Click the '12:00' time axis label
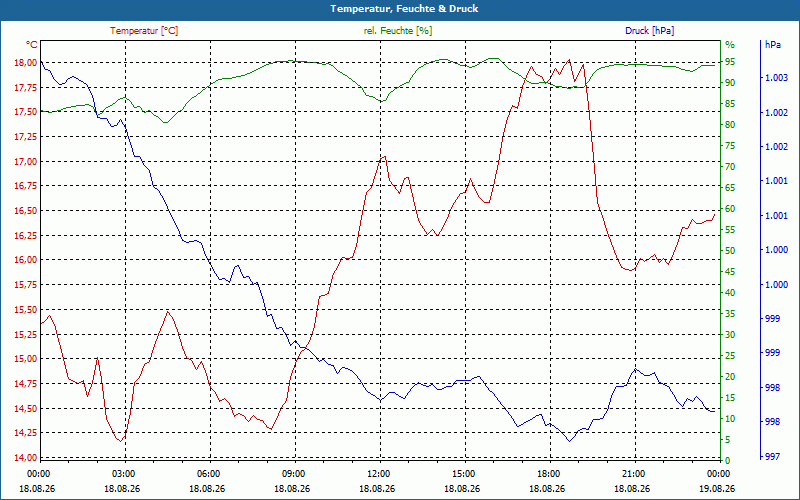 [x=377, y=474]
